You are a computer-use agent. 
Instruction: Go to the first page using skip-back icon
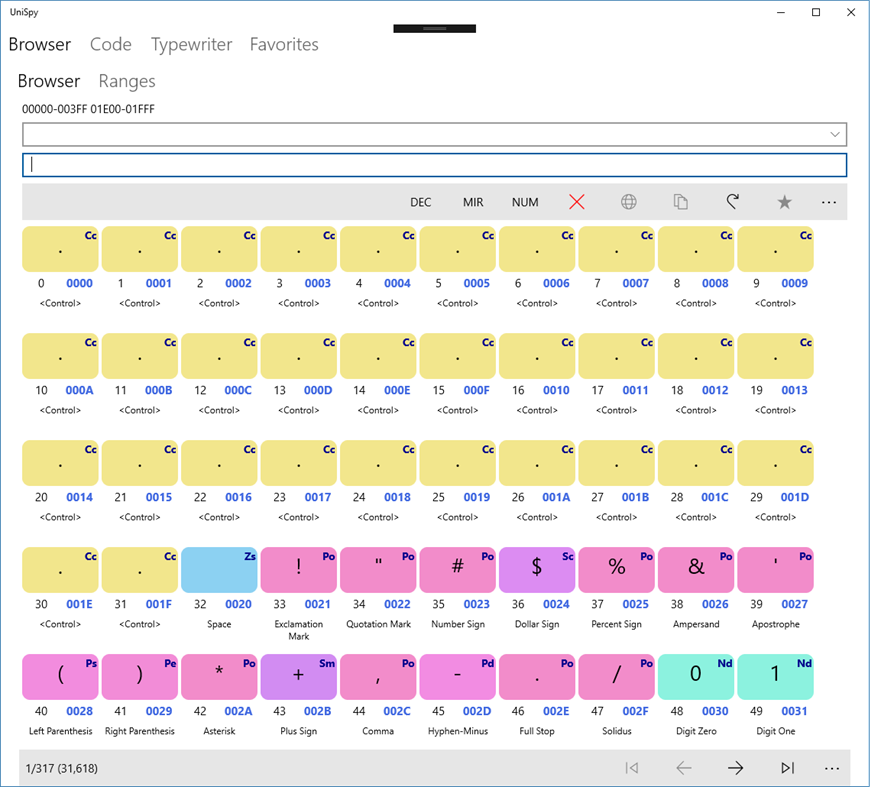pos(632,768)
